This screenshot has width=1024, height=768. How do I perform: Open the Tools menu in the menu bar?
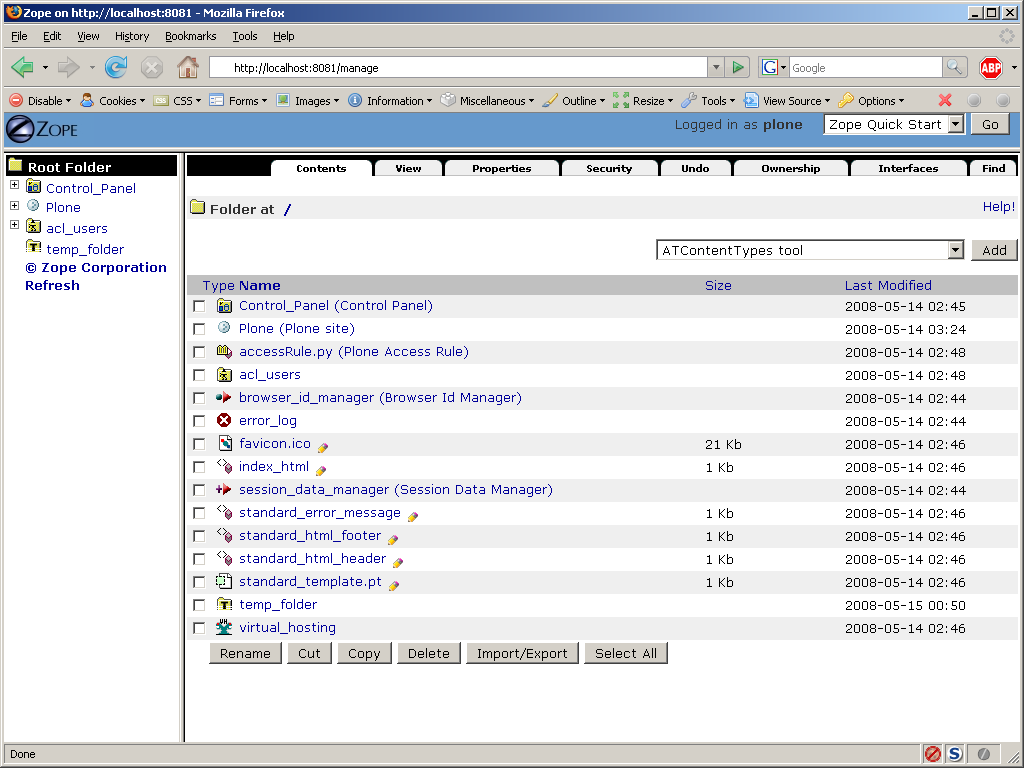tap(245, 36)
